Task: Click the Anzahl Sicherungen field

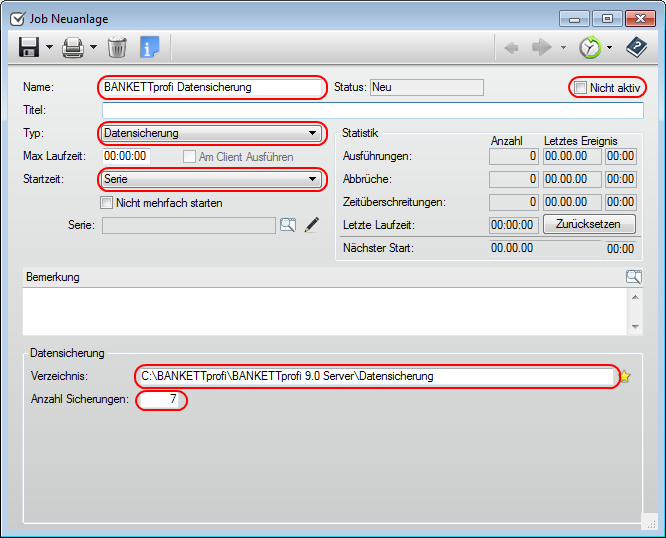Action: click(162, 400)
